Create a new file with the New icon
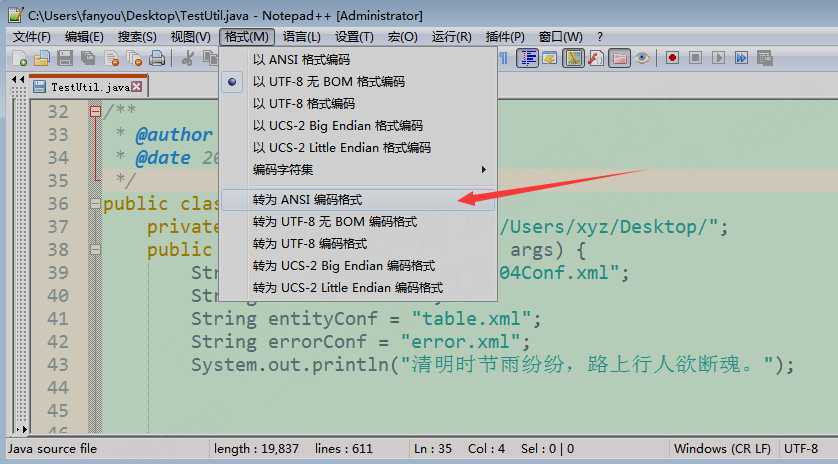Image resolution: width=838 pixels, height=464 pixels. [x=20, y=58]
